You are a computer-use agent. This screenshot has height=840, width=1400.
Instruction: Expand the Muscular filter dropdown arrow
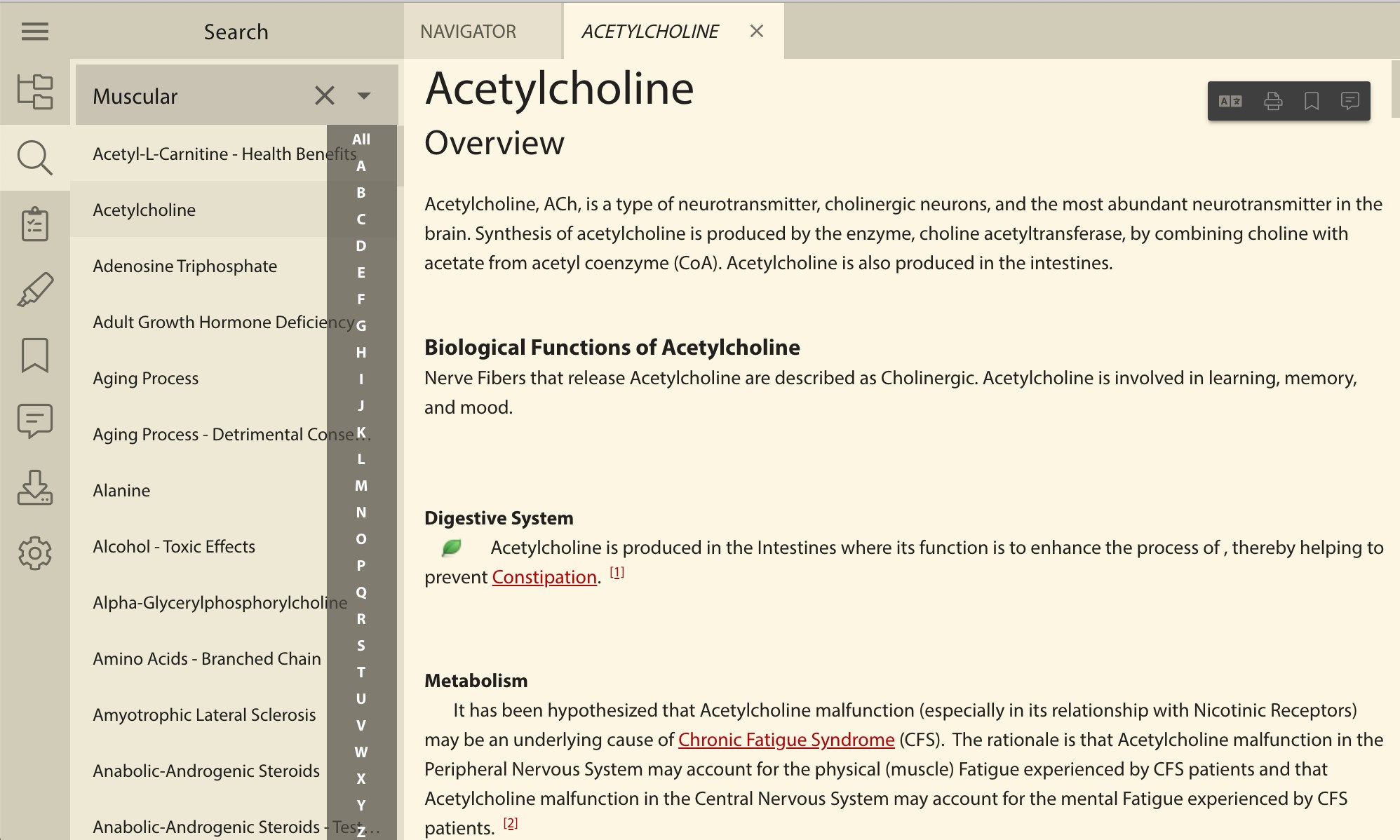[x=363, y=95]
